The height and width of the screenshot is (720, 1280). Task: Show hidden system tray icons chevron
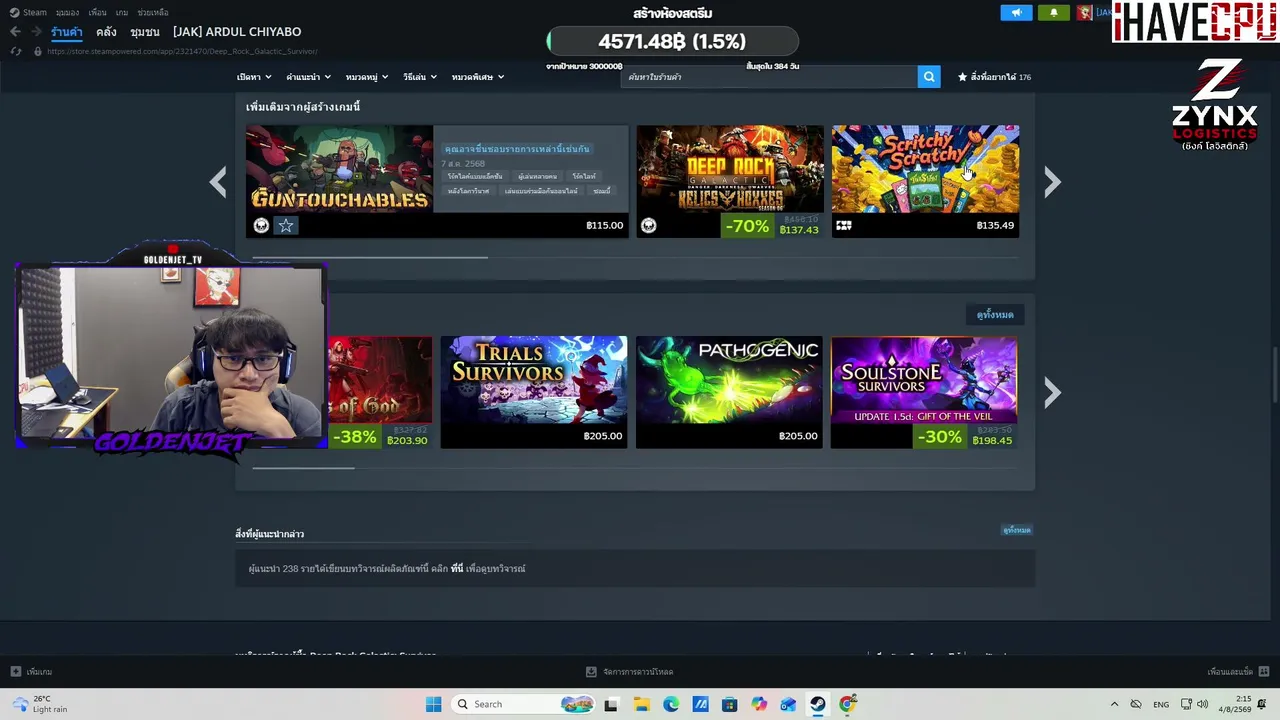[x=1114, y=704]
